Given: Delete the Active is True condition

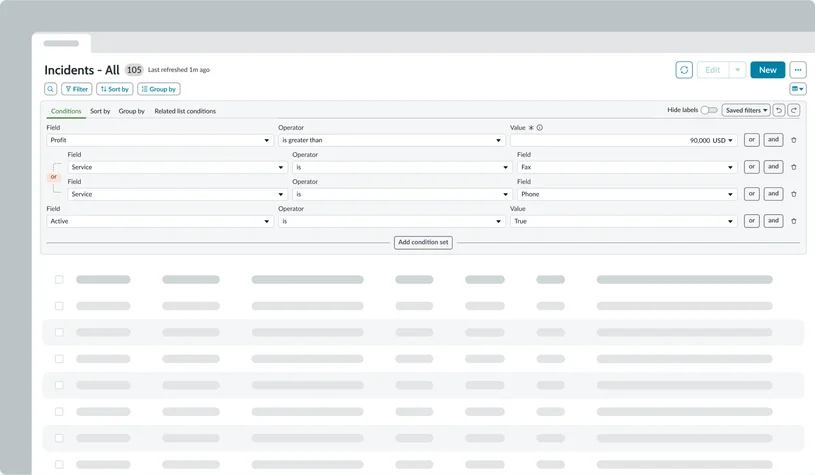Looking at the screenshot, I should tap(794, 221).
